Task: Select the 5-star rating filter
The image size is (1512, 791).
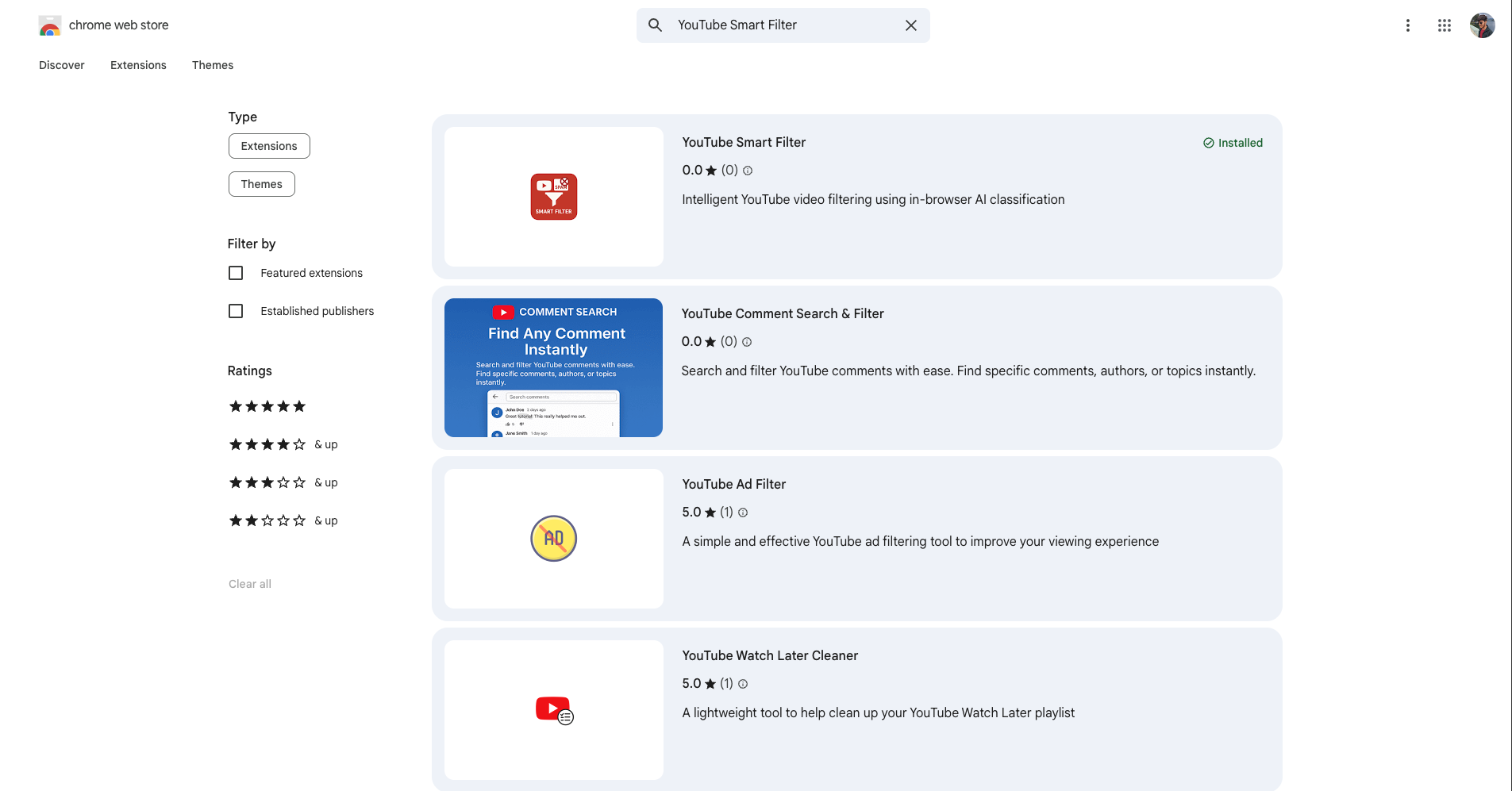Action: (267, 406)
